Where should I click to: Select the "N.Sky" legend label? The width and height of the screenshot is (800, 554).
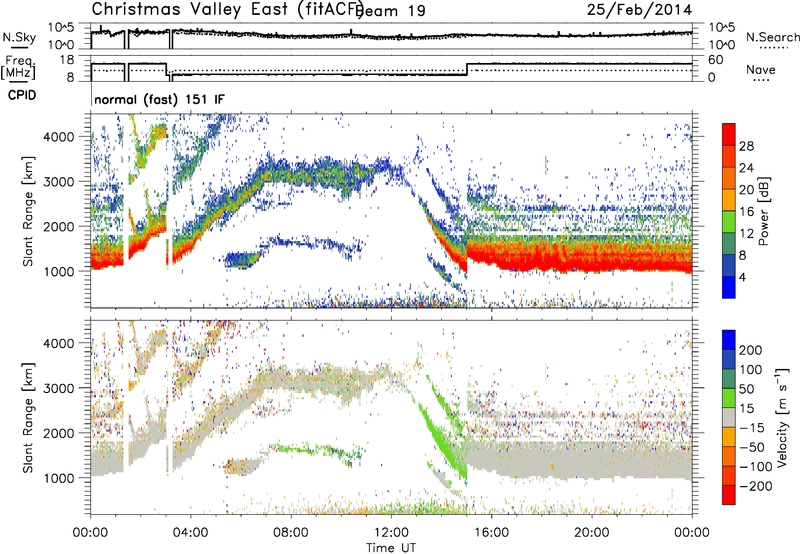click(19, 37)
